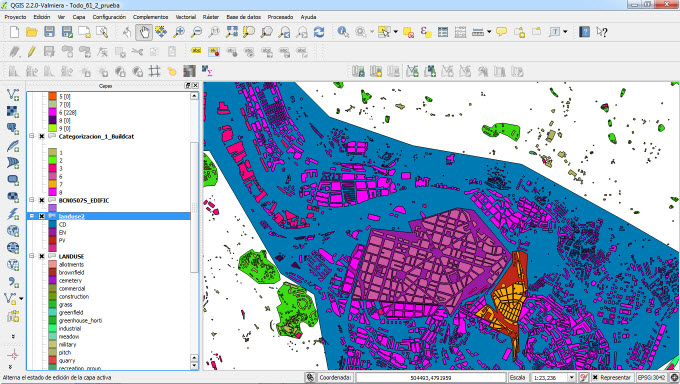
Task: Click the grid hash vector tool icon
Action: point(154,71)
